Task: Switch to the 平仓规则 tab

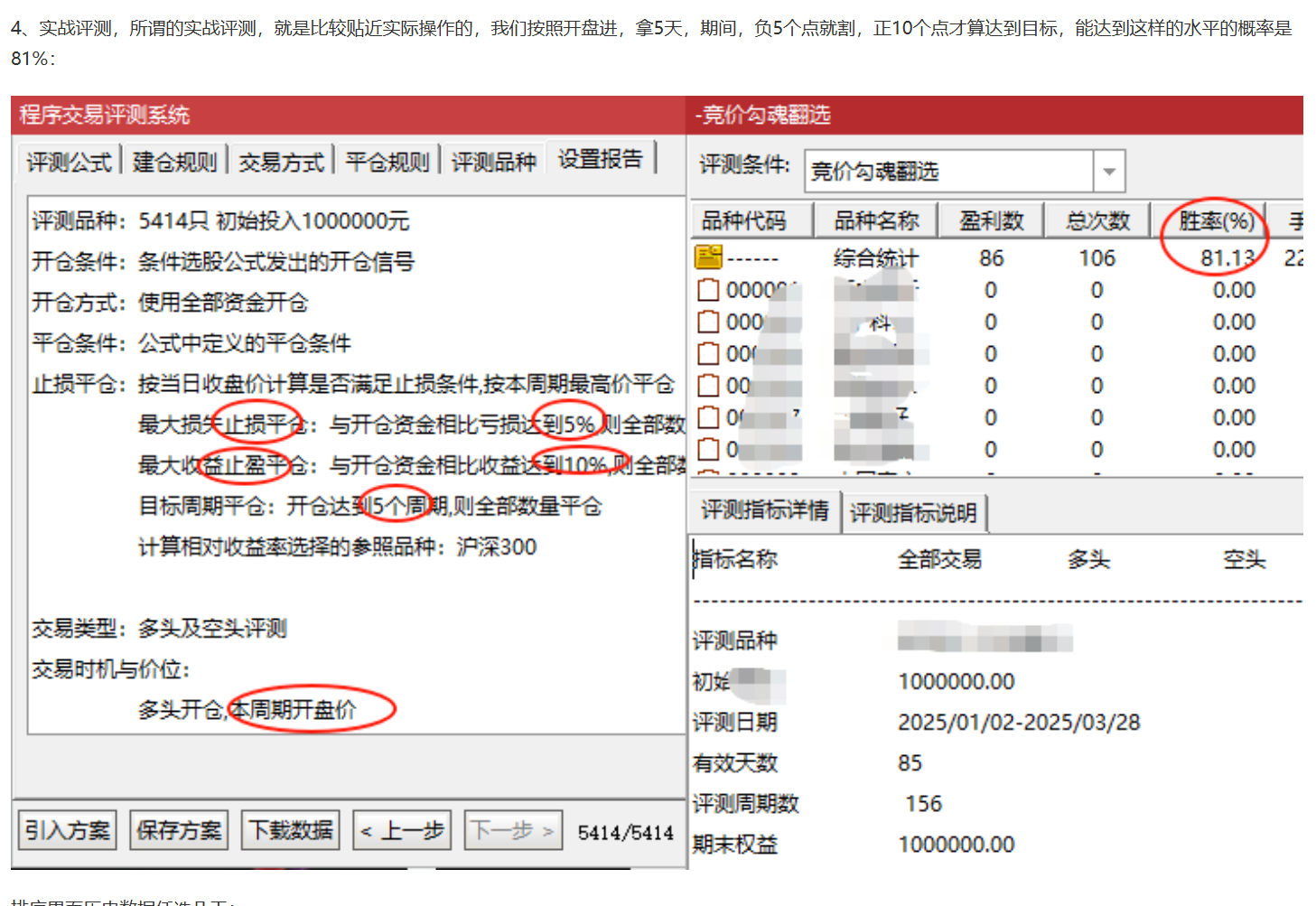Action: 387,160
